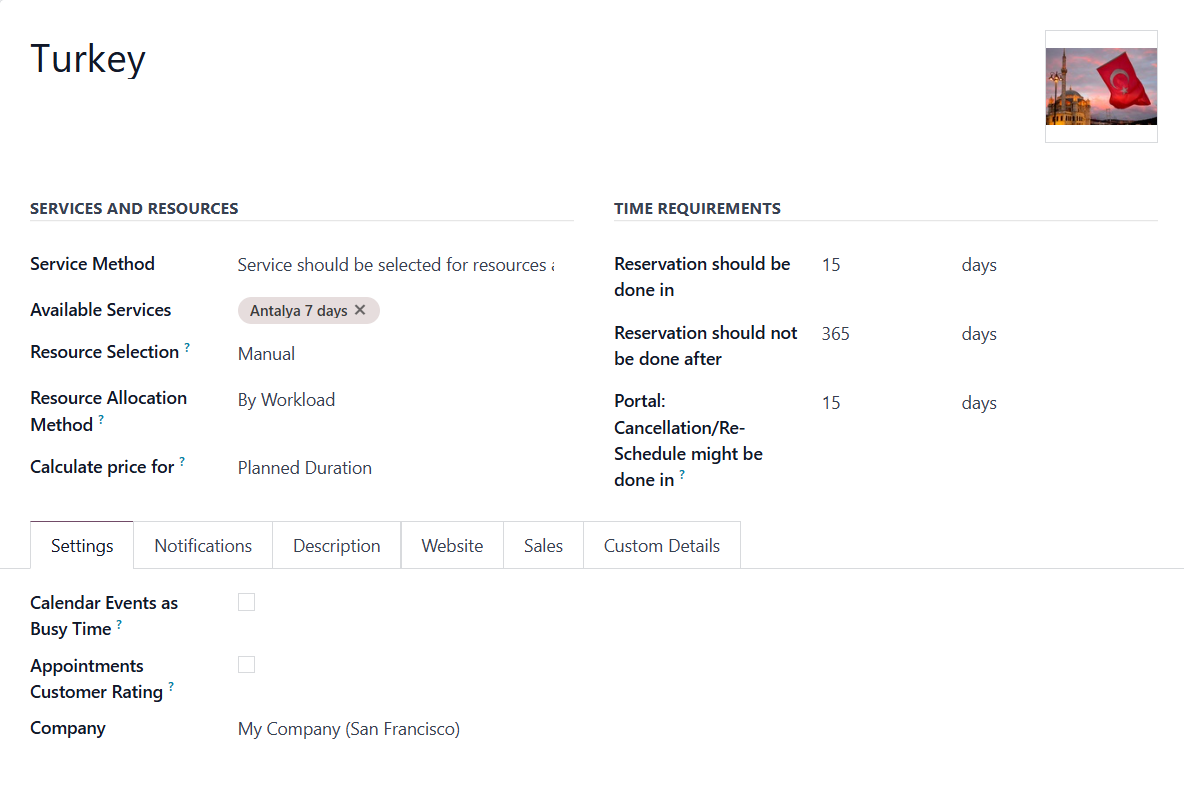Show help for Resource Selection
The height and width of the screenshot is (805, 1184).
tap(187, 347)
